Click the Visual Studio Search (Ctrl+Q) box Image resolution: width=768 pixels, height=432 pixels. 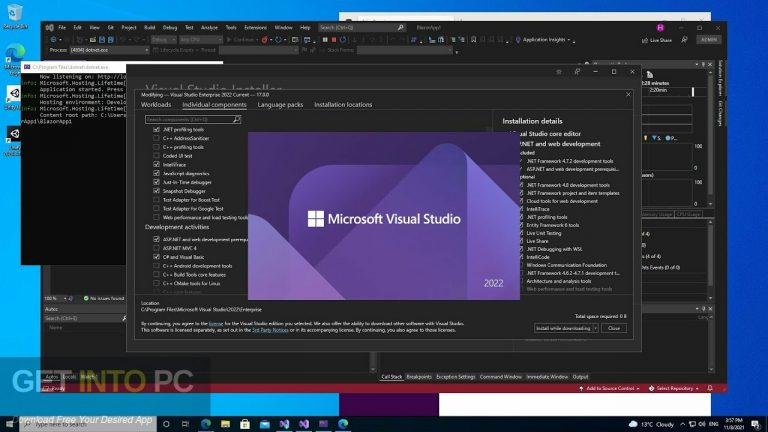click(361, 28)
